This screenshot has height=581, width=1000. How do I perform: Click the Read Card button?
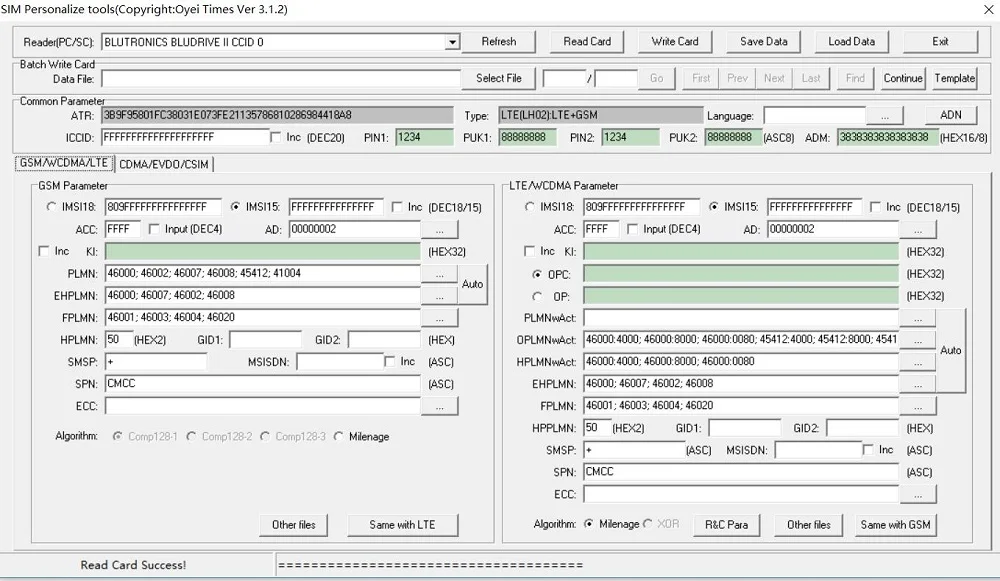pos(587,41)
